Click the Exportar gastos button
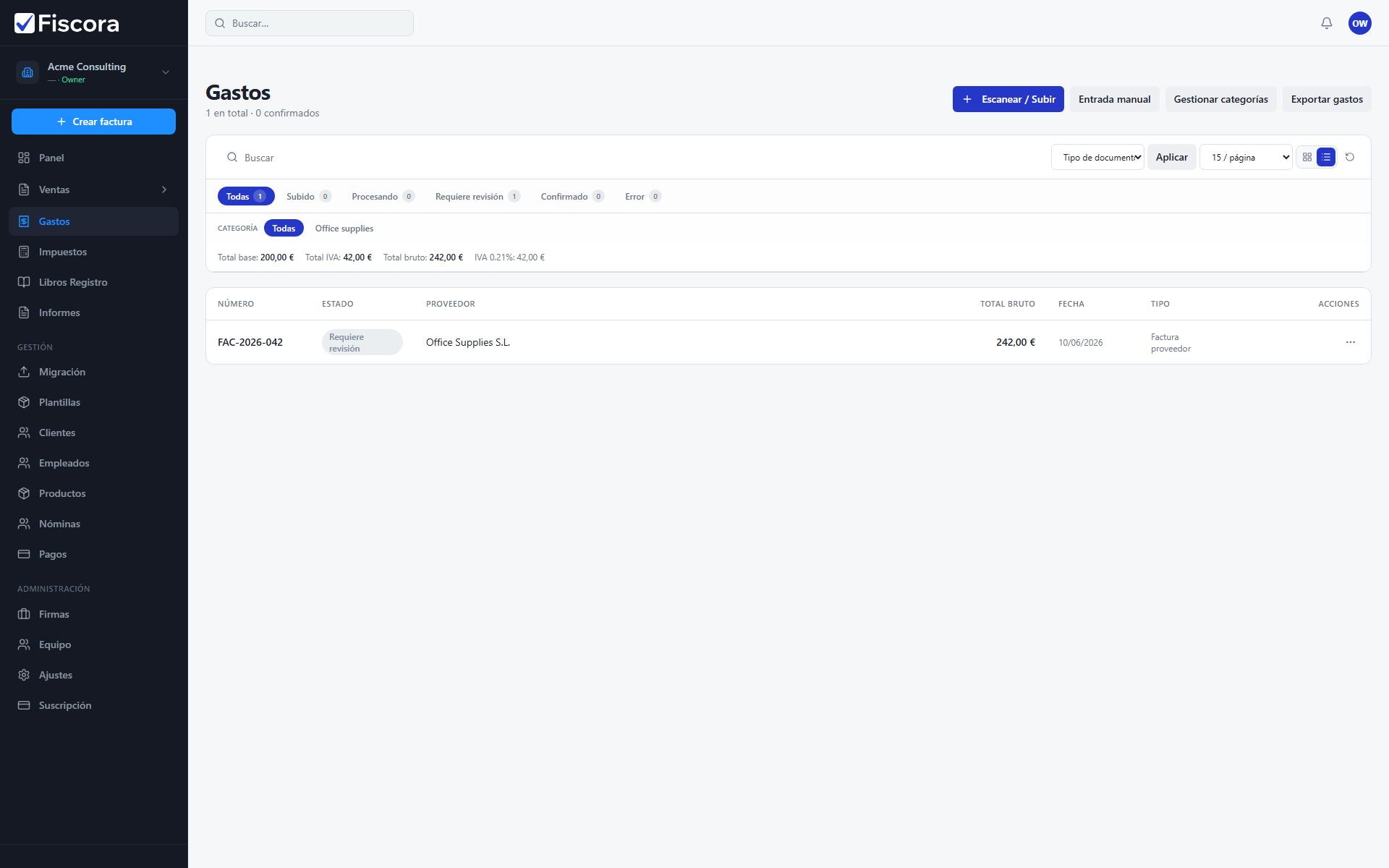The height and width of the screenshot is (868, 1389). point(1327,99)
